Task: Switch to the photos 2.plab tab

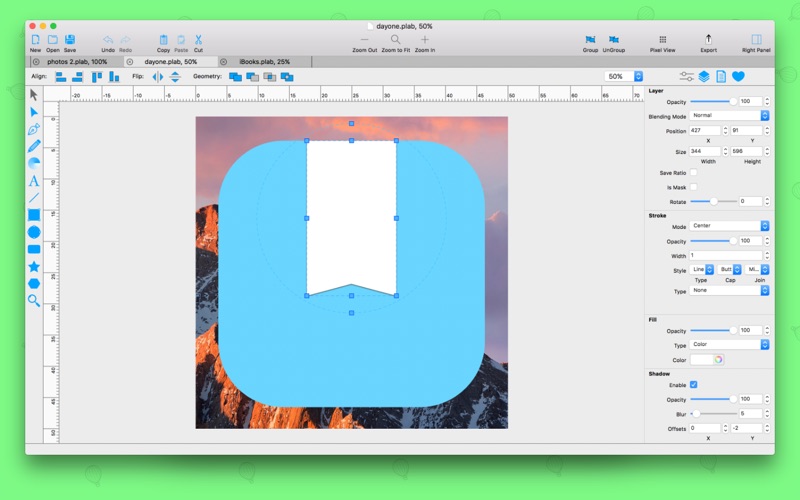Action: pyautogui.click(x=77, y=62)
